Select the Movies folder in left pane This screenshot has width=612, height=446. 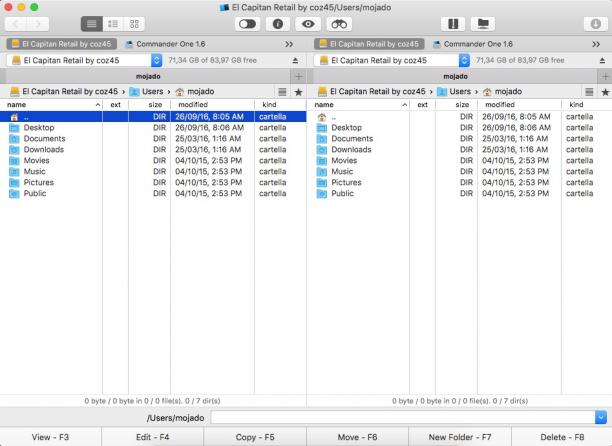[153, 160]
